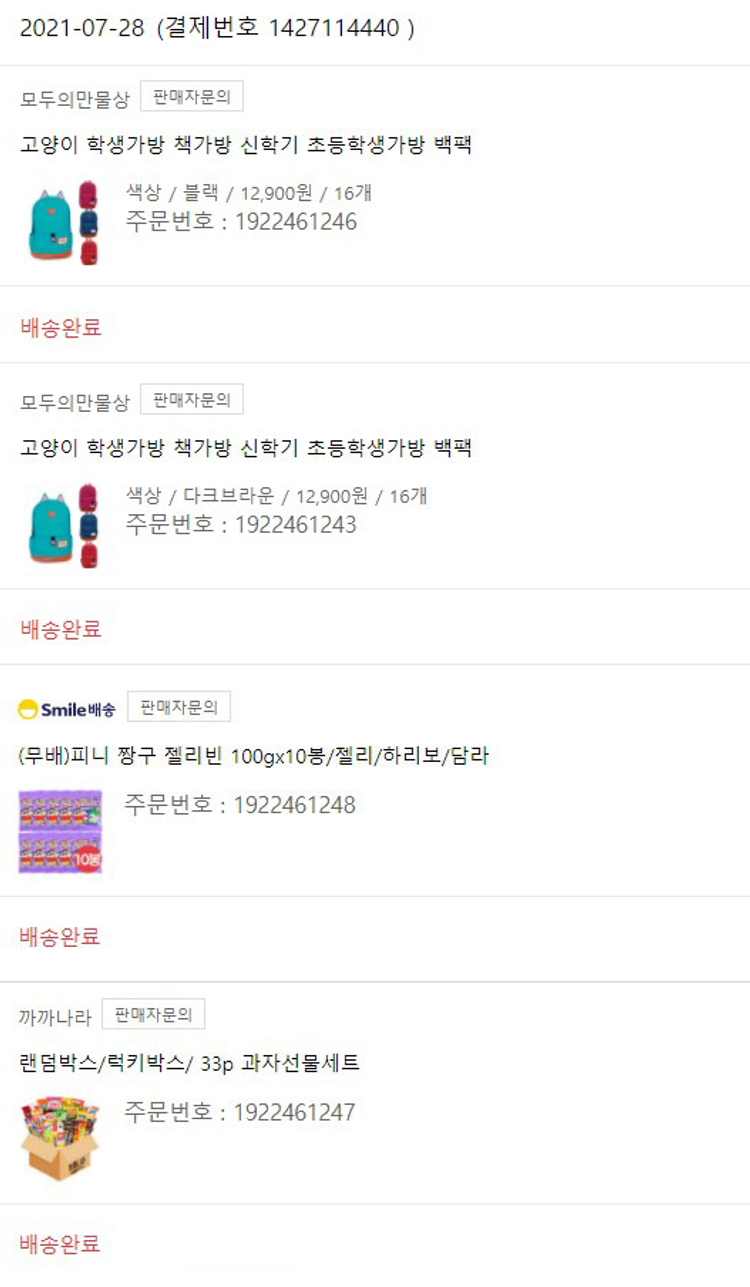Open the jelly bean 10-pack thumbnail
The width and height of the screenshot is (750, 1287).
tap(60, 831)
